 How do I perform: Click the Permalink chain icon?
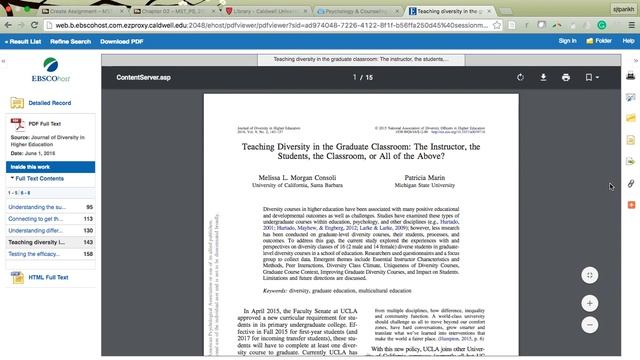coord(631,183)
